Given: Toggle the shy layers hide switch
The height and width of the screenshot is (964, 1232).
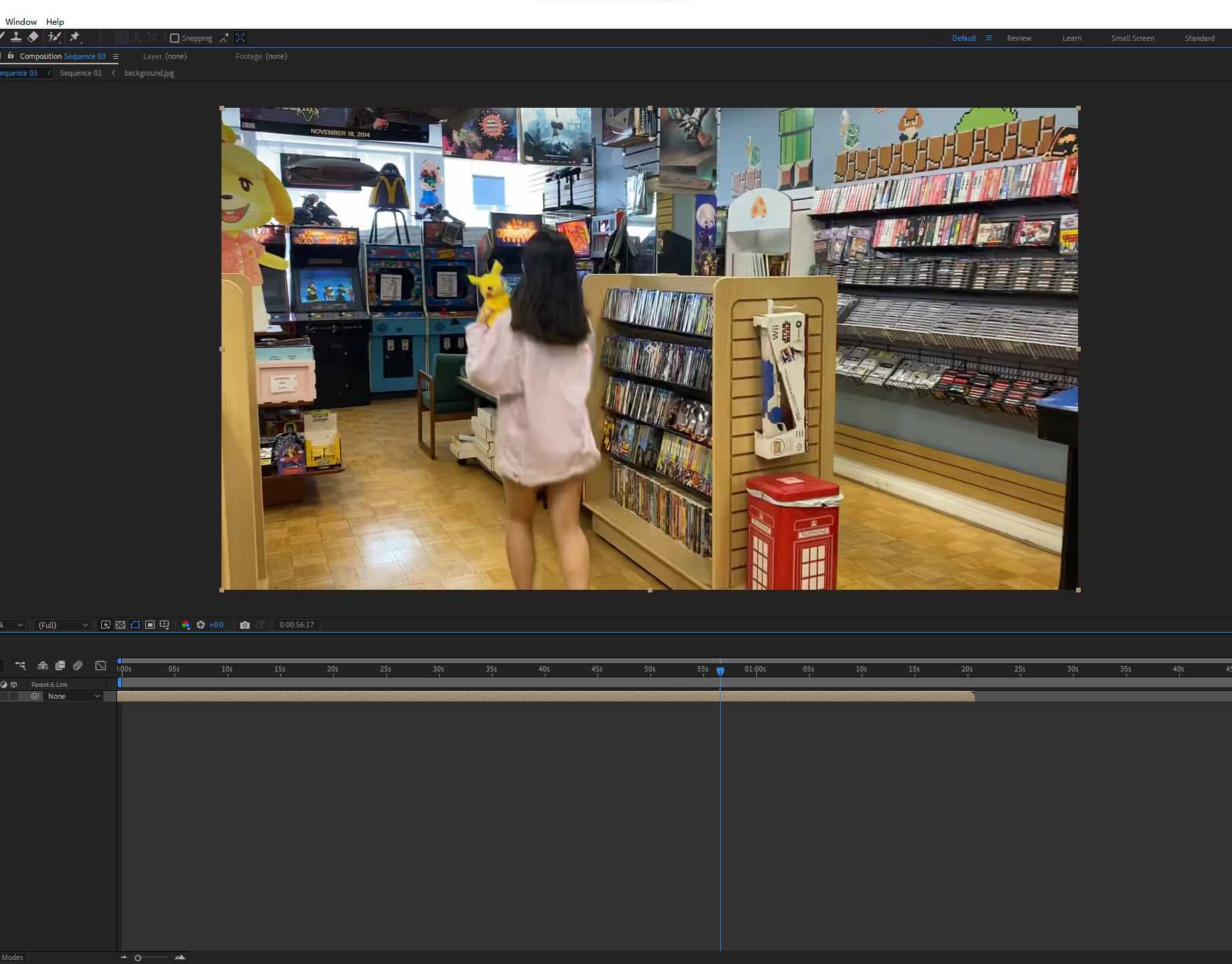Looking at the screenshot, I should click(42, 665).
